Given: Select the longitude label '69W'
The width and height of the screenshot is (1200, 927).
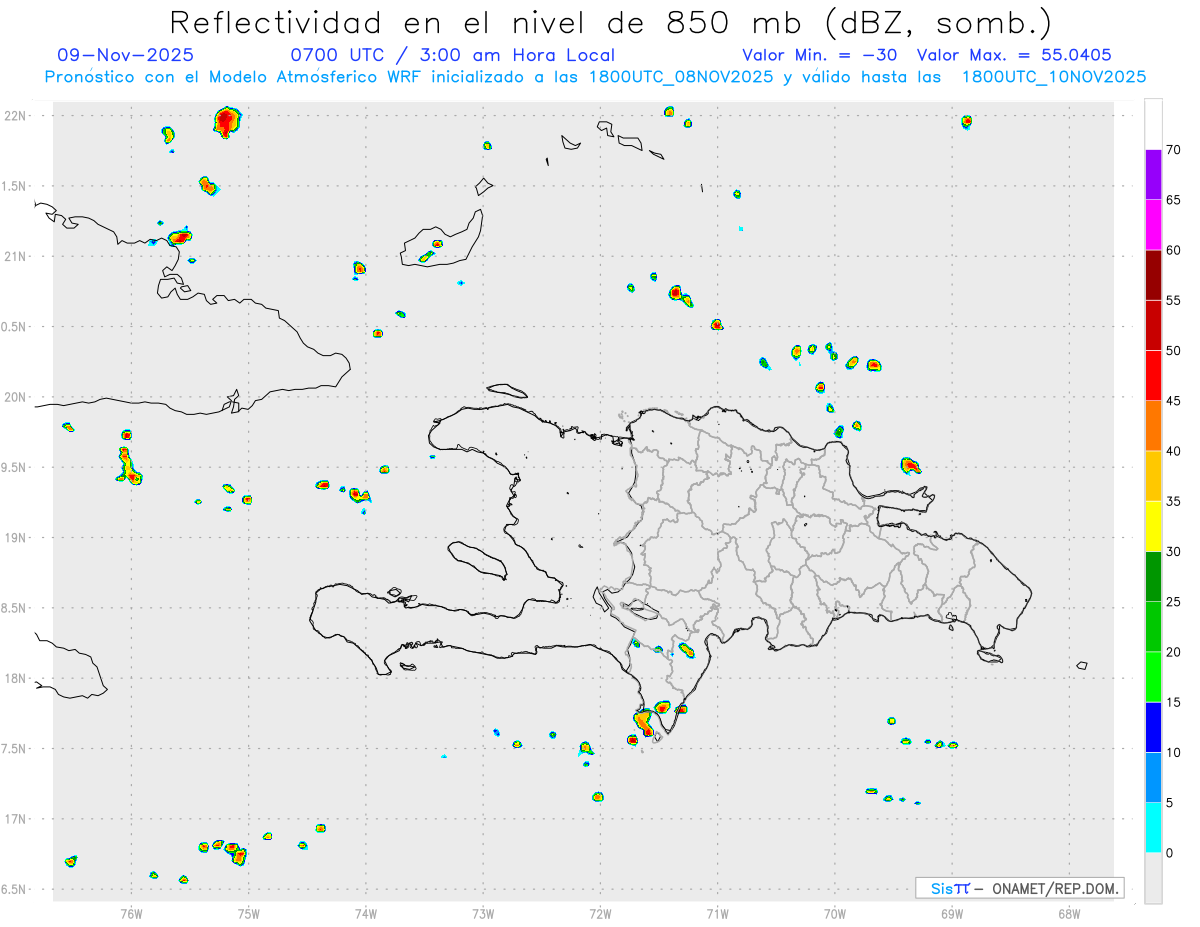Looking at the screenshot, I should [952, 913].
